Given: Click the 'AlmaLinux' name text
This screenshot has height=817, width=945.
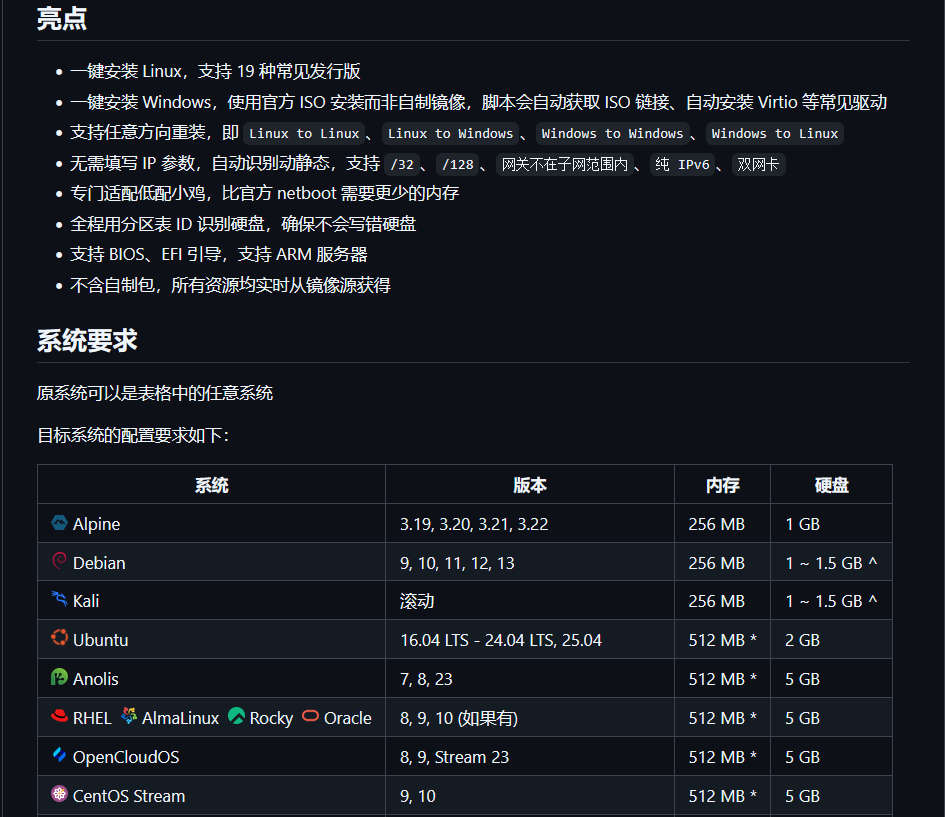Looking at the screenshot, I should pos(181,718).
